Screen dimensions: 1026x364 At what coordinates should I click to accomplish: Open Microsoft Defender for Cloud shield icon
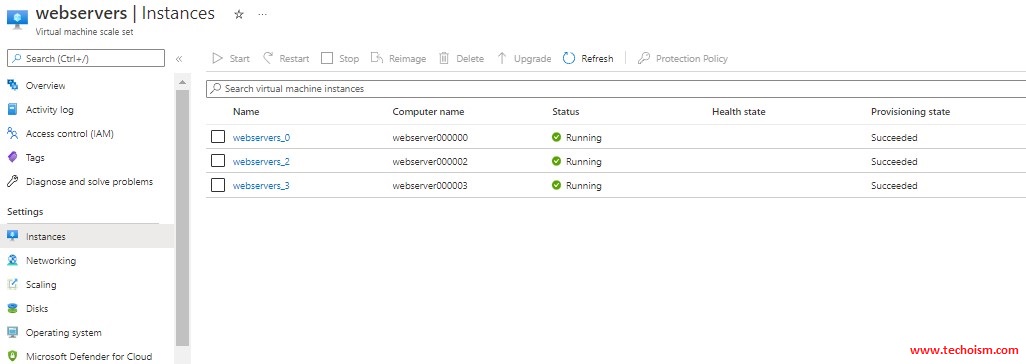point(12,357)
